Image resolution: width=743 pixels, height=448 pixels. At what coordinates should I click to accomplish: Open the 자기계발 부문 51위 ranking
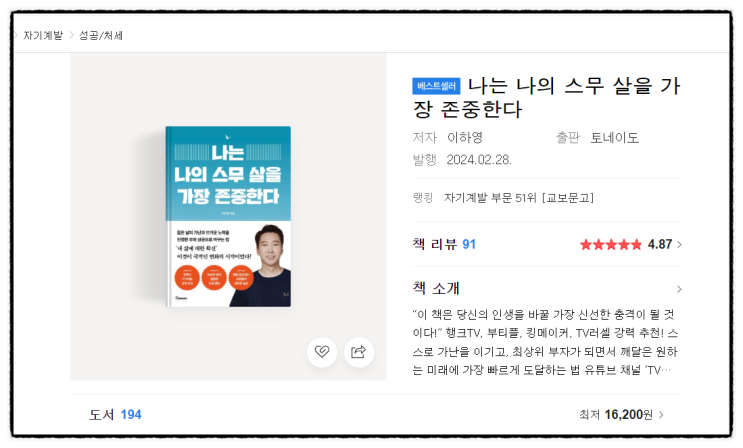[x=519, y=198]
